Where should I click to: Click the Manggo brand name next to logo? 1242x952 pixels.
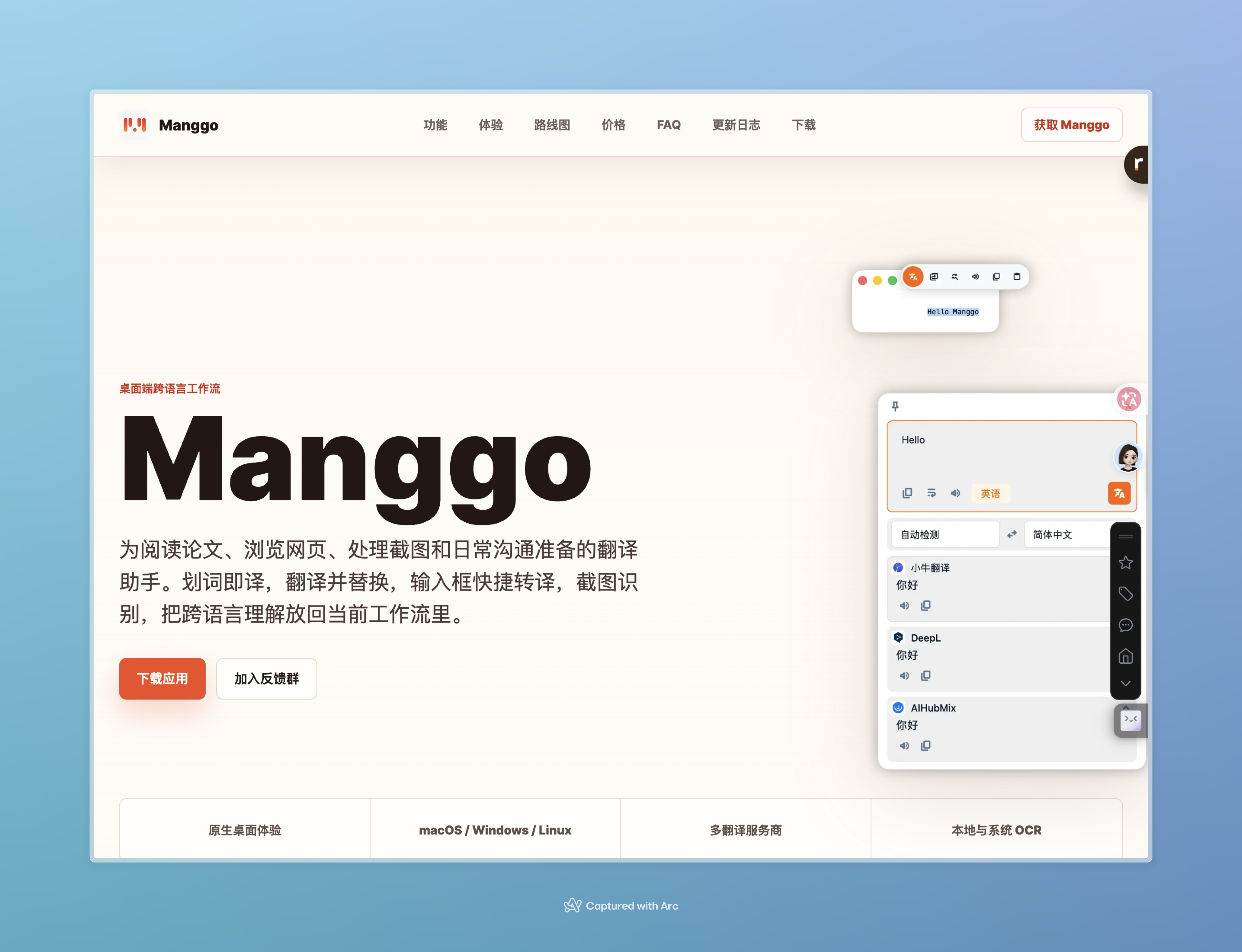click(188, 125)
